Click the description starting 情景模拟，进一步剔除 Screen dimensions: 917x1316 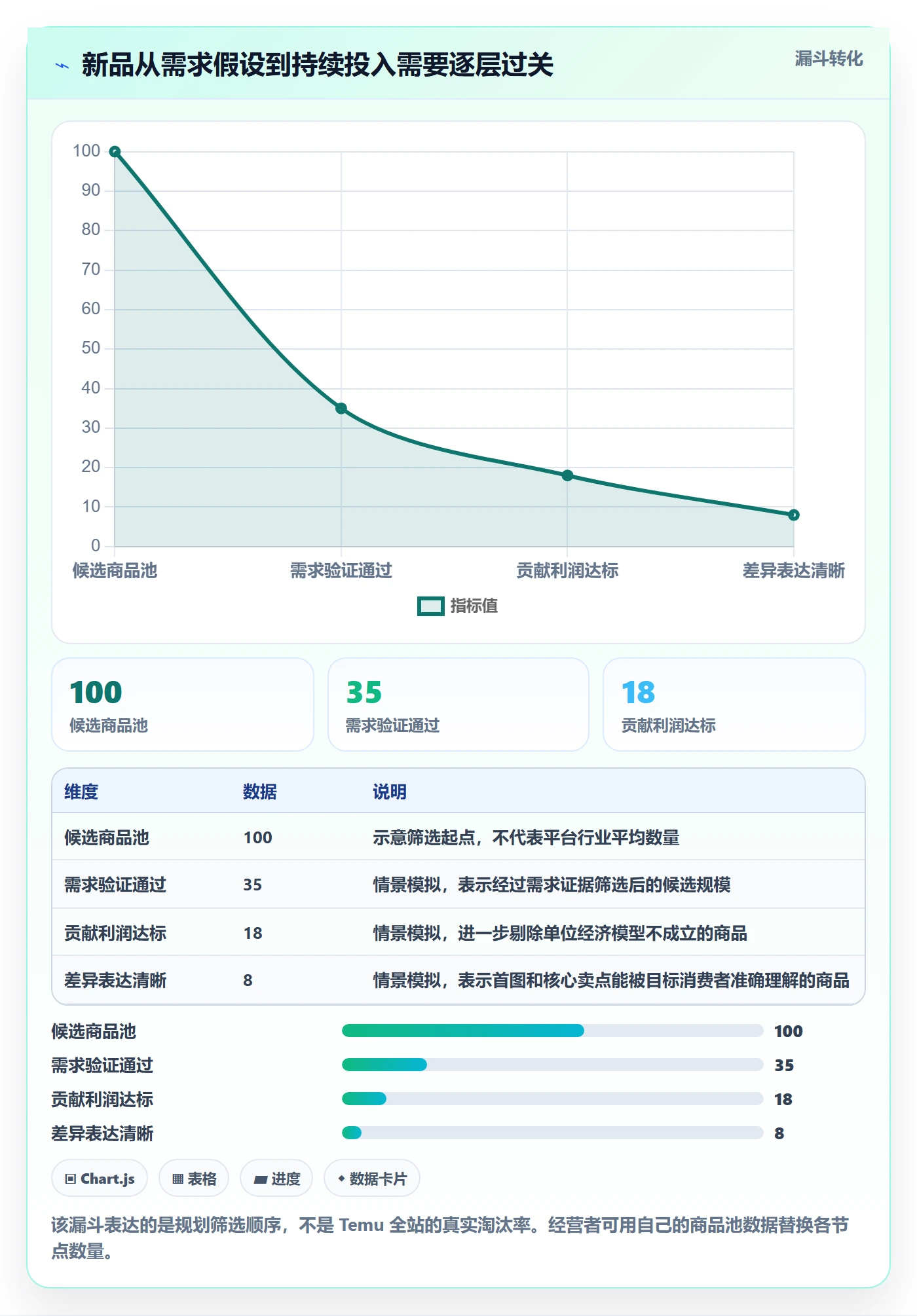point(560,934)
